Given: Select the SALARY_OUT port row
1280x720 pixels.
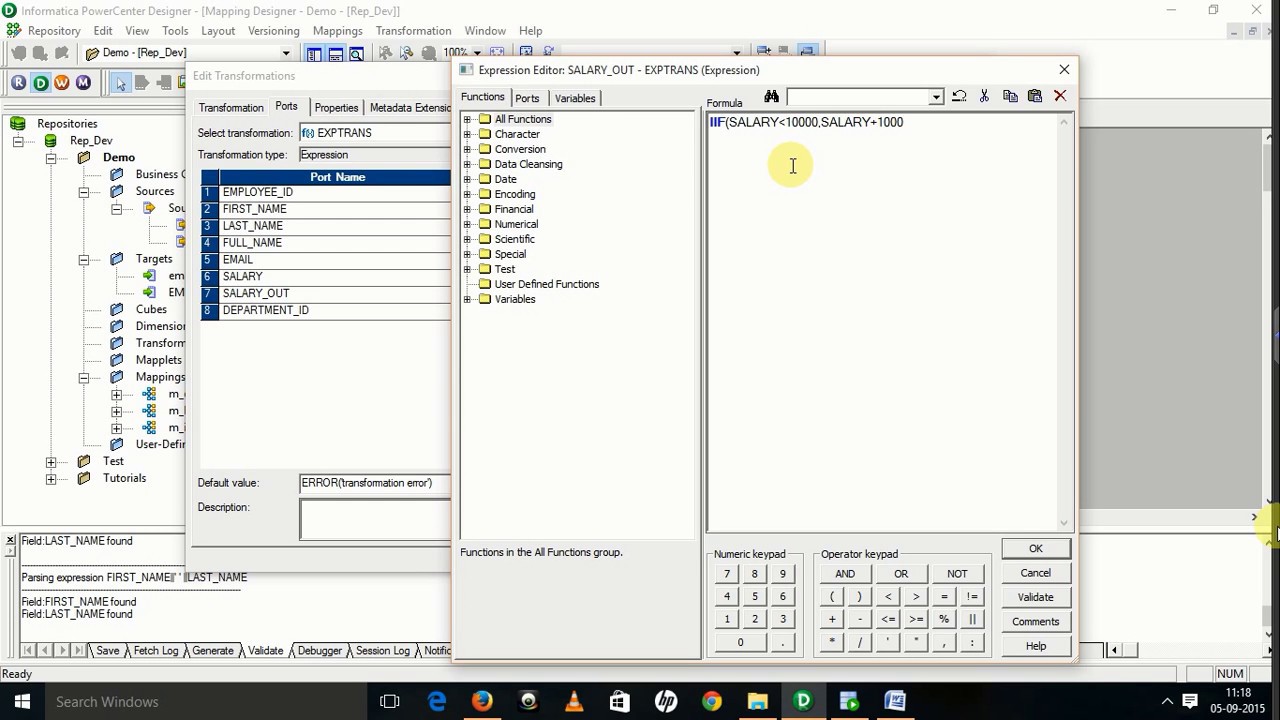Looking at the screenshot, I should (325, 293).
